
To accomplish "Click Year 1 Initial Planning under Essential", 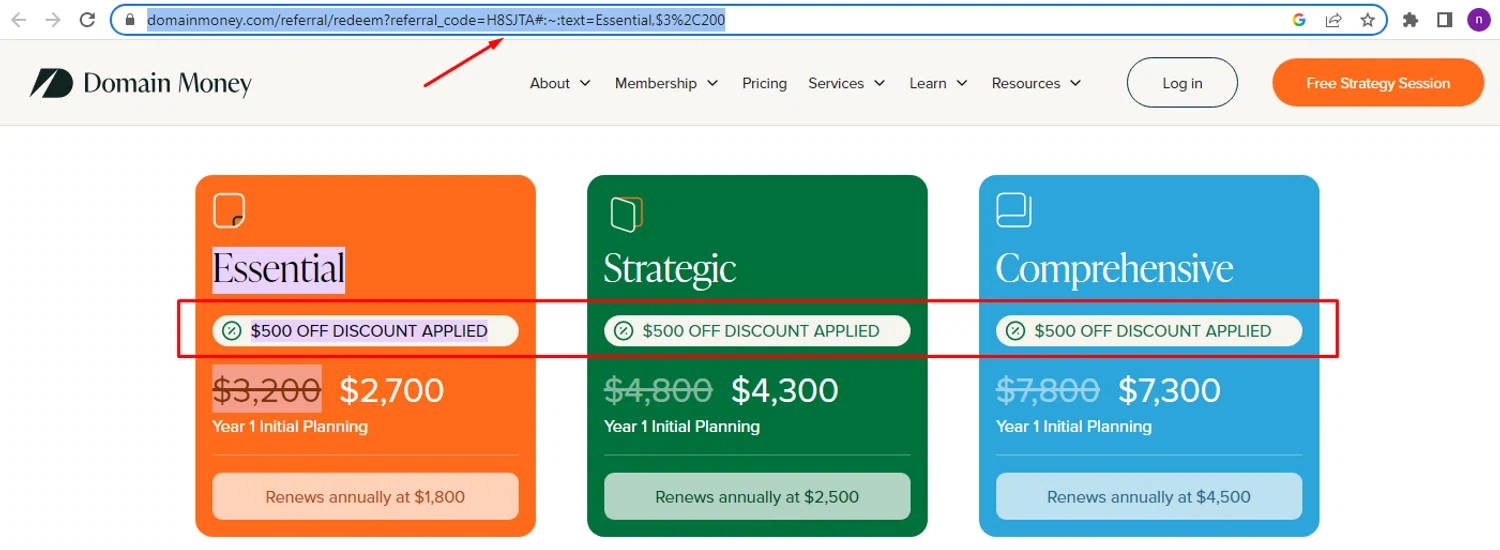I will point(290,427).
